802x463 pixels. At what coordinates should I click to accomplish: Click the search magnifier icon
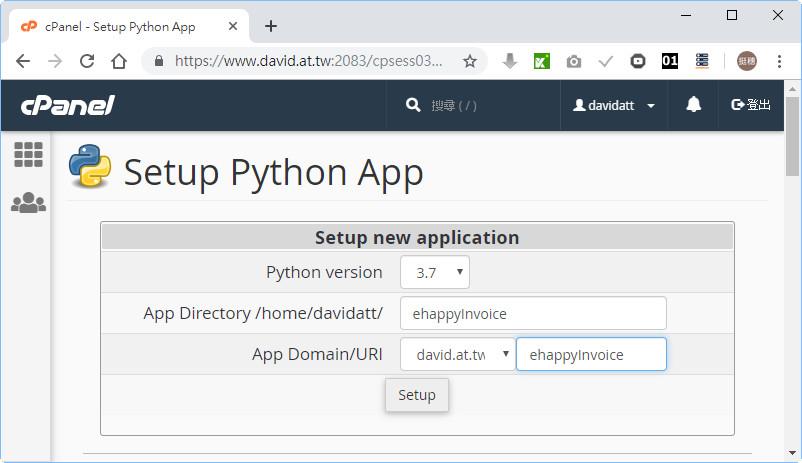[413, 105]
